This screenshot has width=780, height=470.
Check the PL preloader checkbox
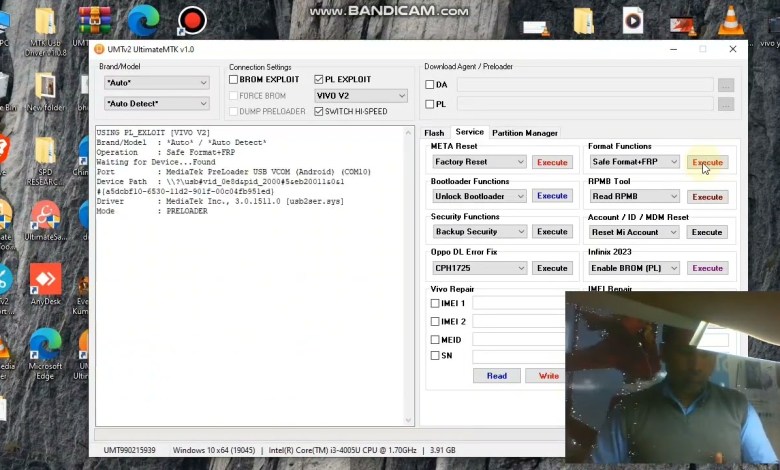click(430, 104)
